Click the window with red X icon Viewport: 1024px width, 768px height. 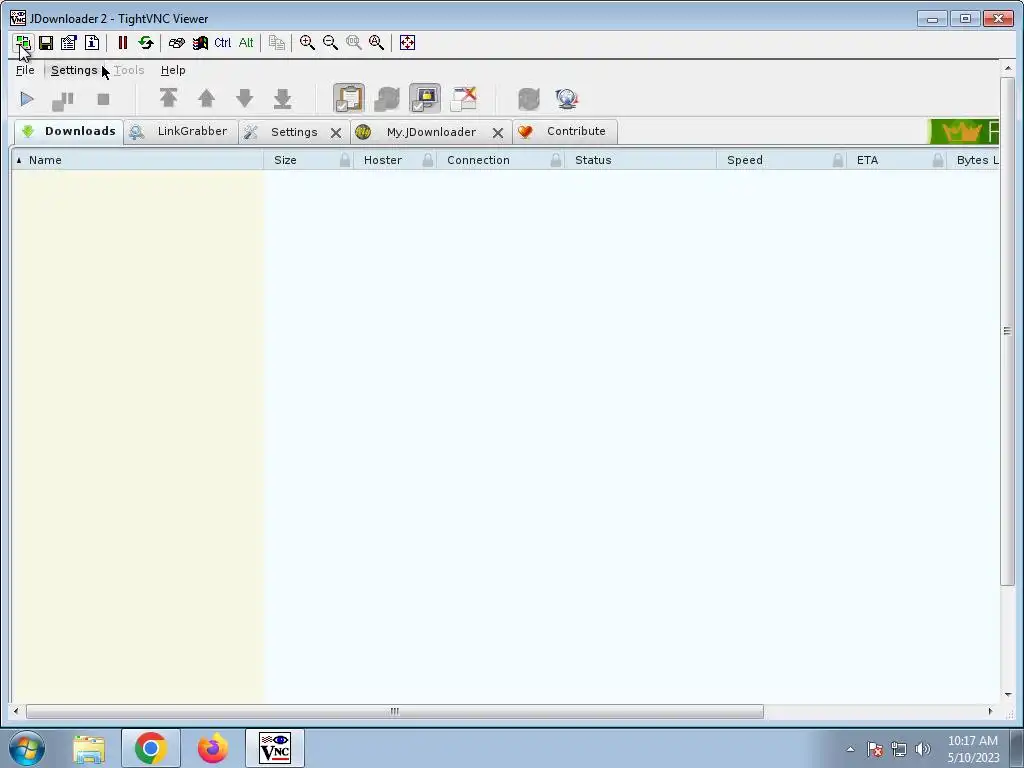464,99
